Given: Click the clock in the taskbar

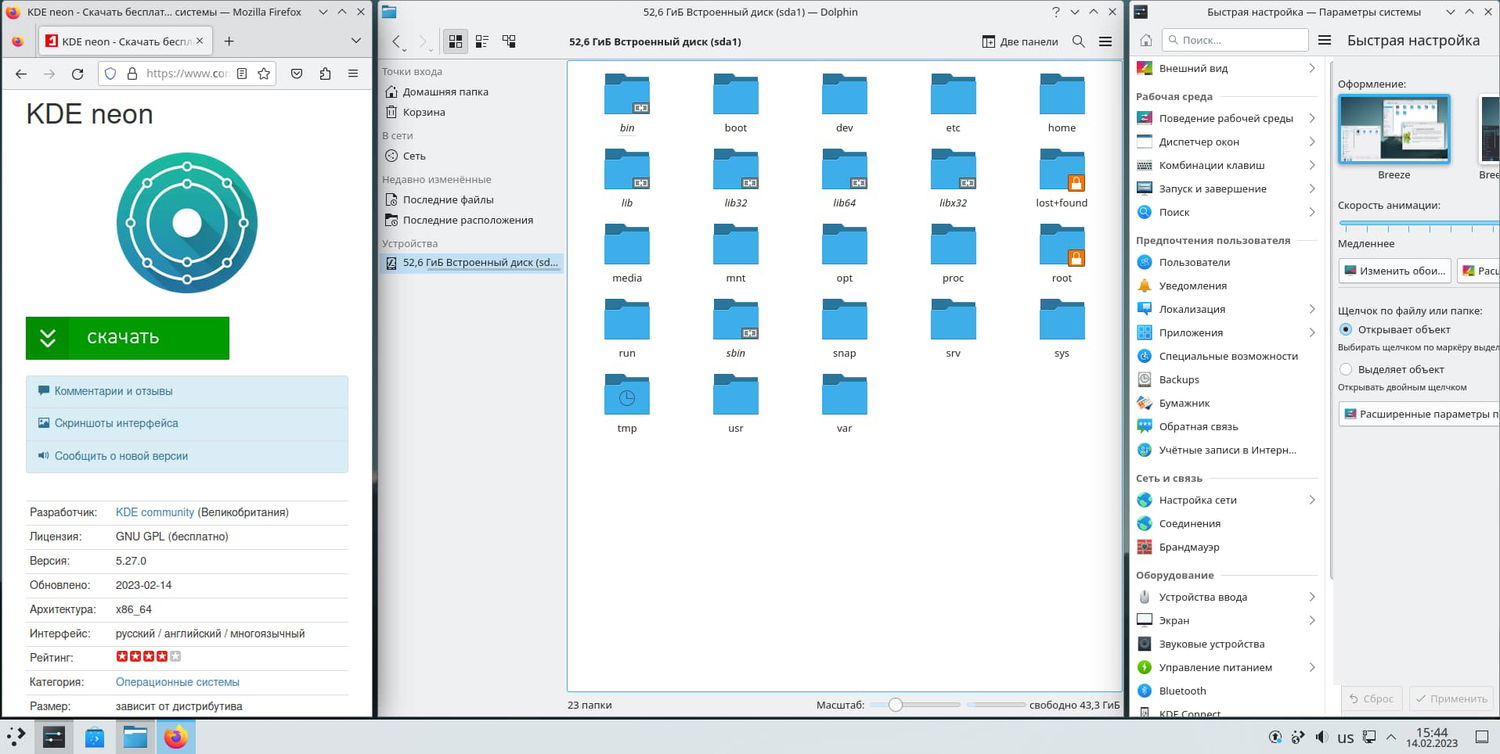Looking at the screenshot, I should (x=1432, y=737).
